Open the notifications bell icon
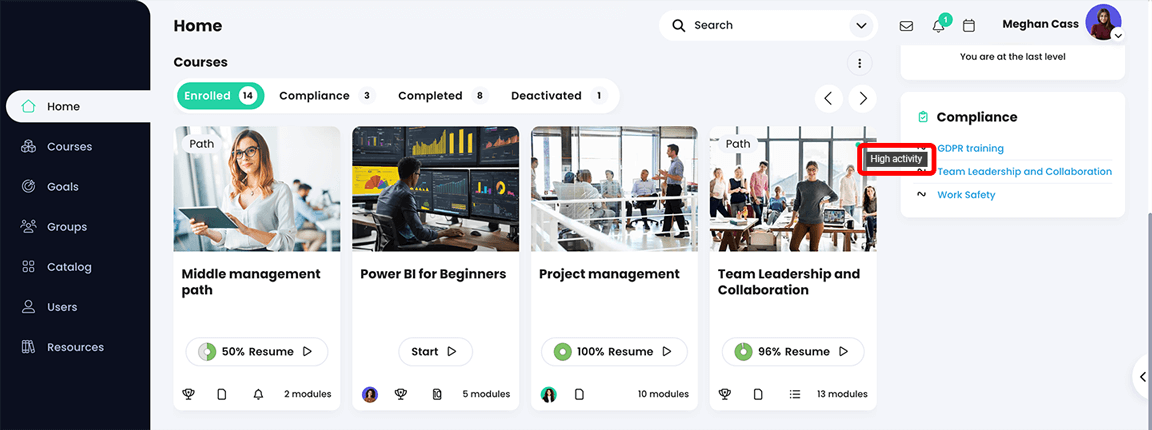This screenshot has height=430, width=1152. pyautogui.click(x=938, y=26)
